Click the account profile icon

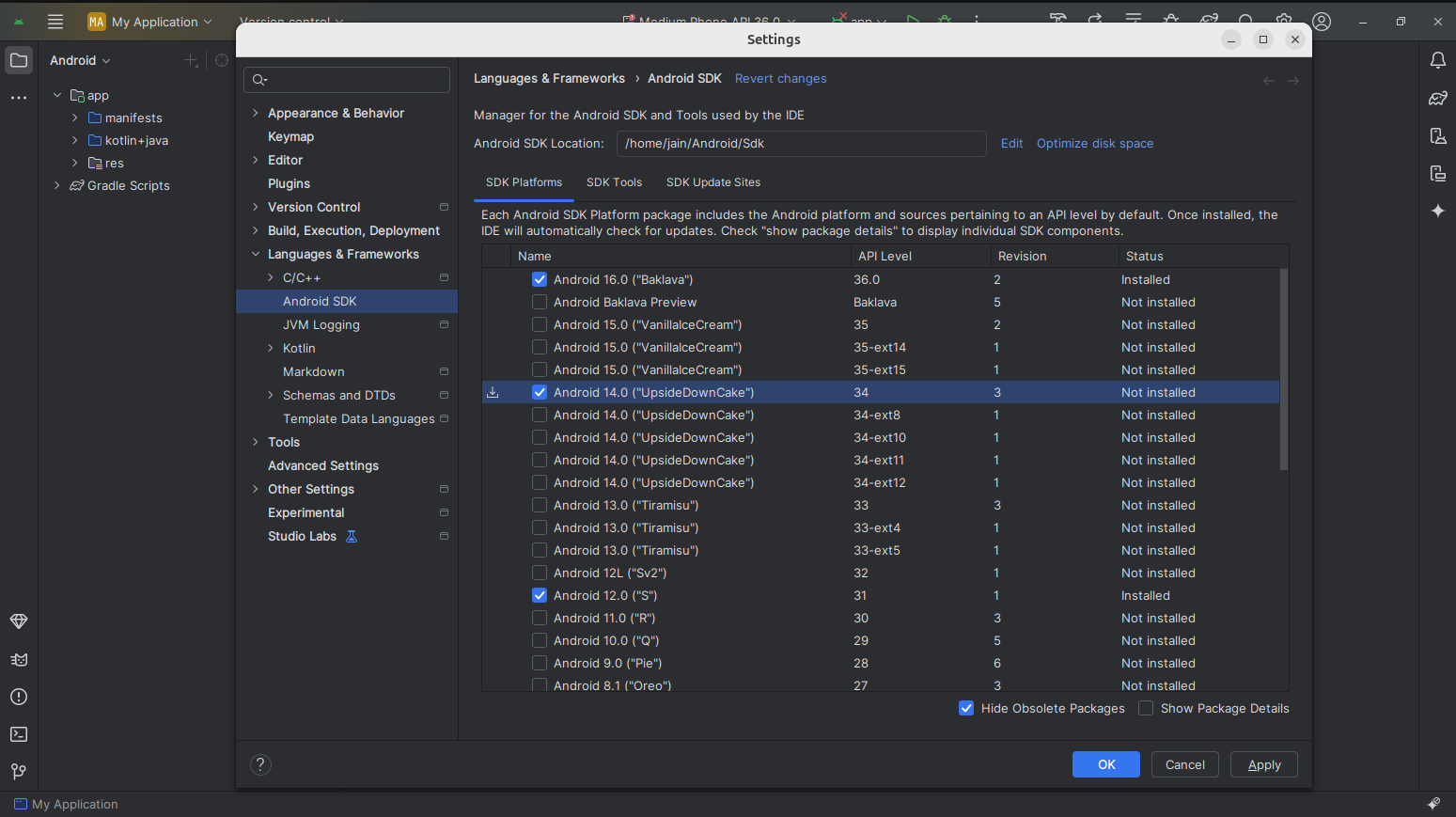pos(1322,22)
